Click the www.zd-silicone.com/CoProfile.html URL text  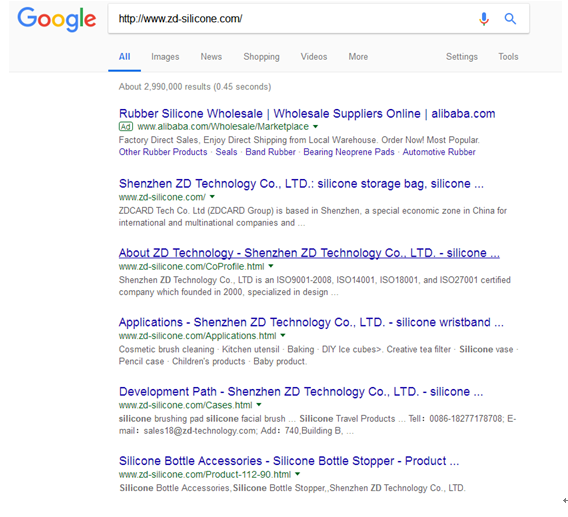coord(191,266)
